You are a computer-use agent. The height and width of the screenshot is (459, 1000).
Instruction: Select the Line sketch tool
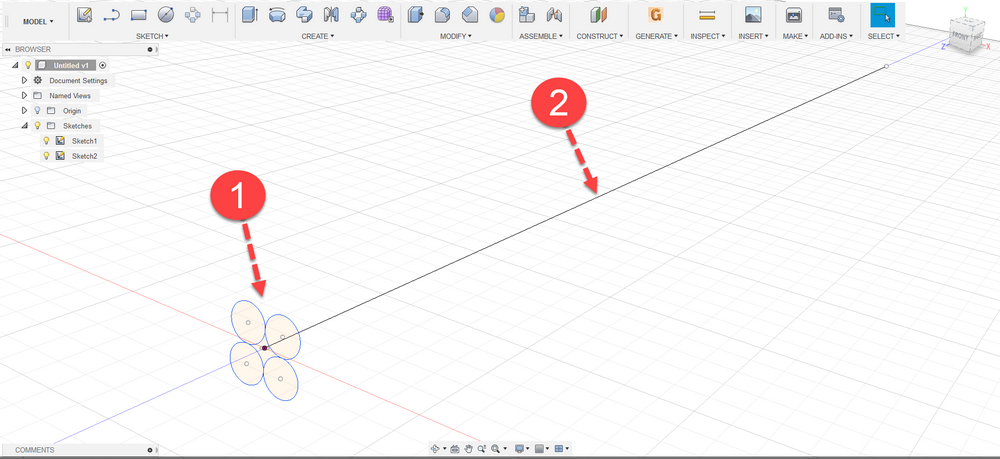(x=112, y=14)
